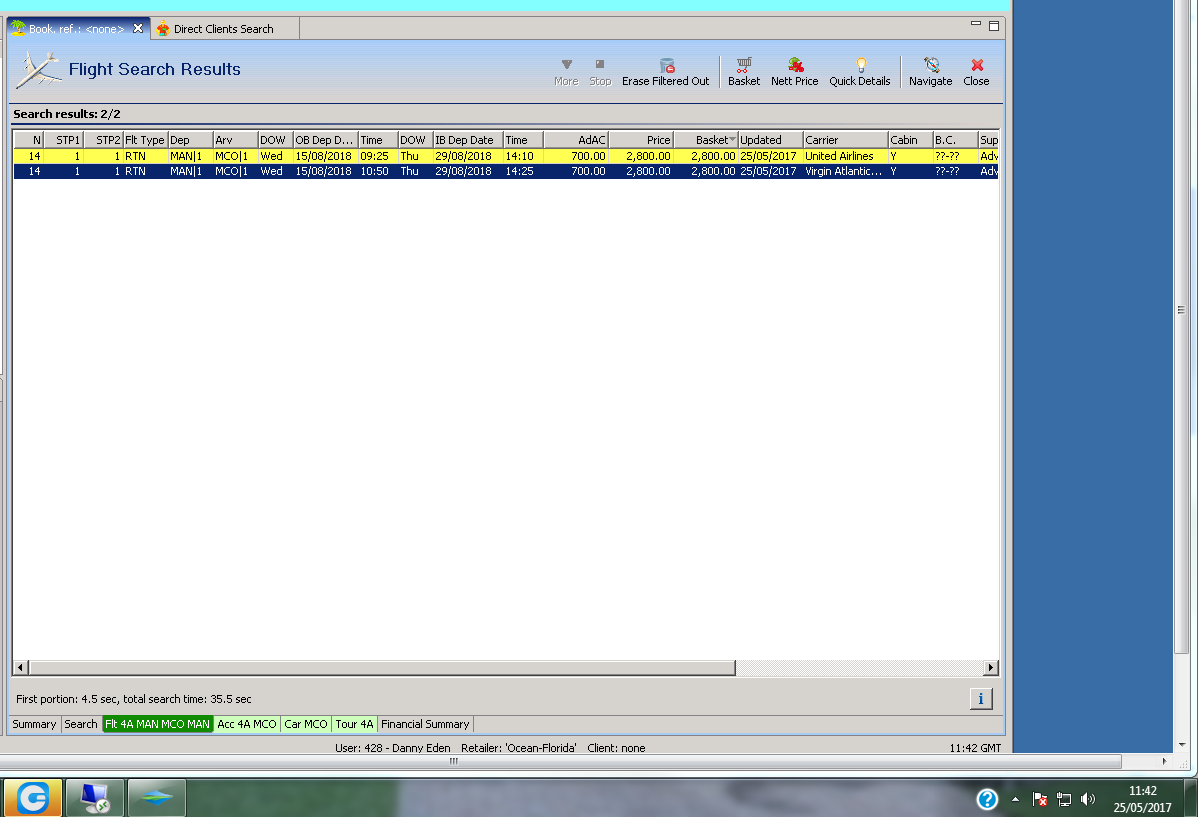Select Flt 4A MAN MCO MAN tab

click(x=157, y=724)
